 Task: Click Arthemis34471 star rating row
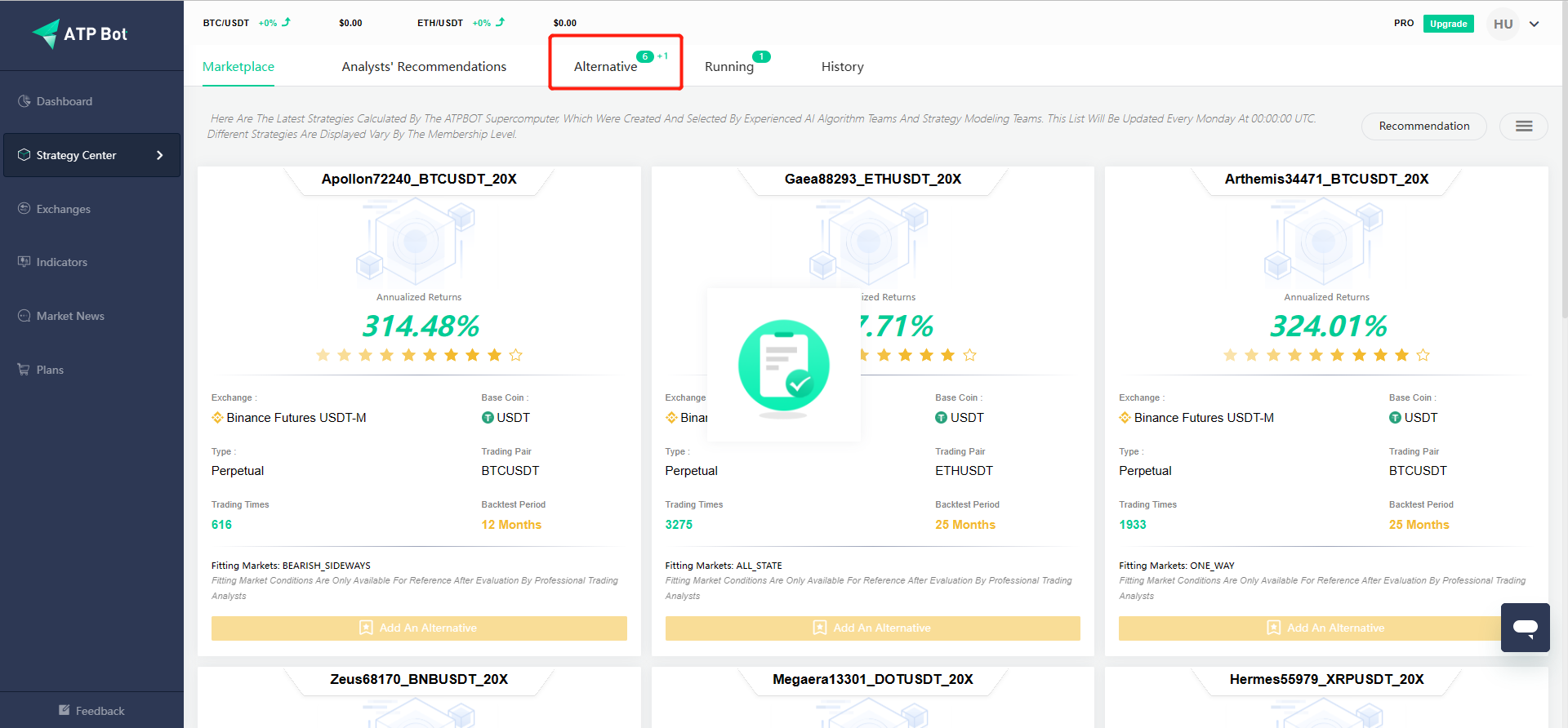(x=1327, y=355)
